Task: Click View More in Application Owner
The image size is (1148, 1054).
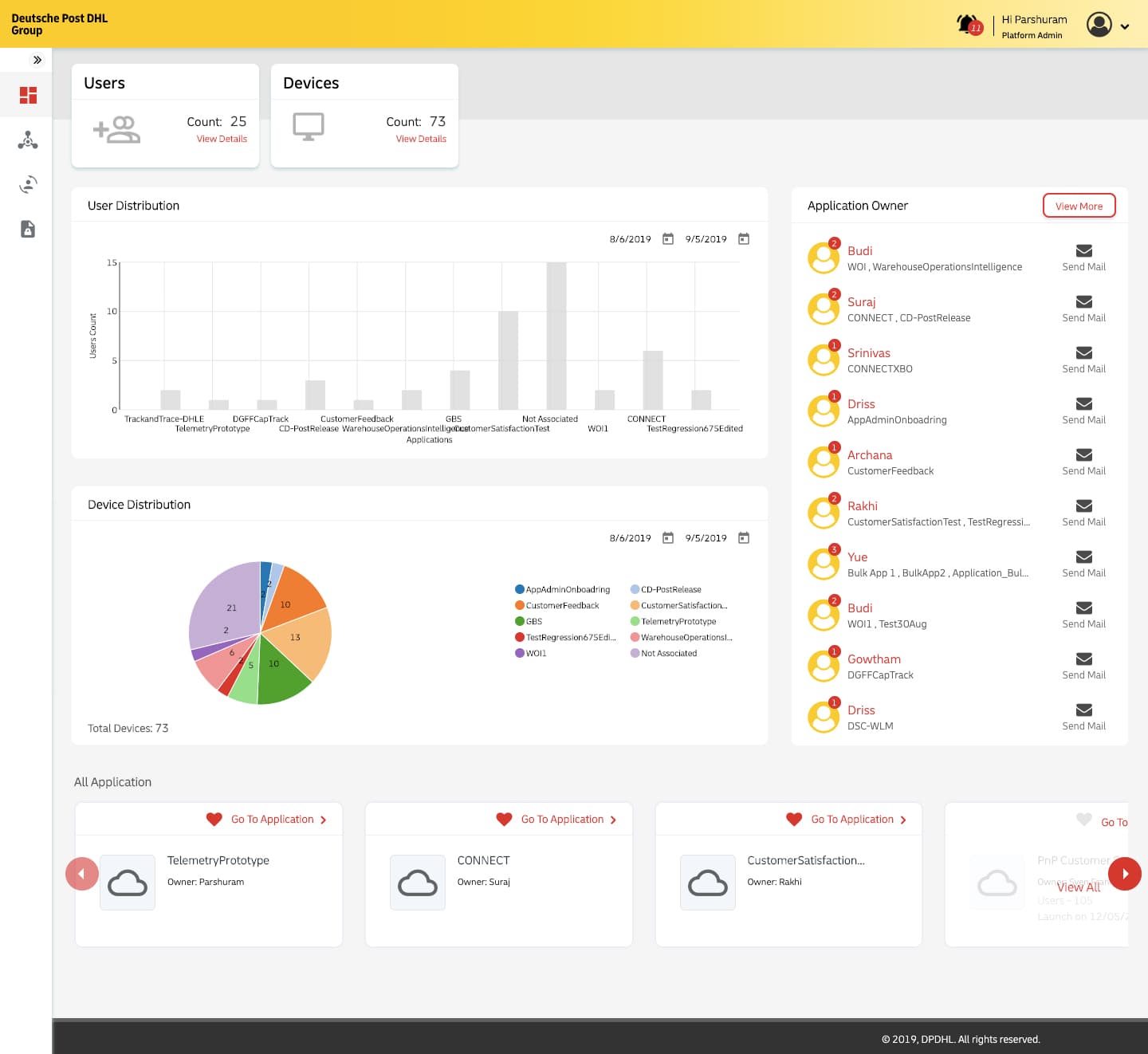Action: coord(1079,206)
